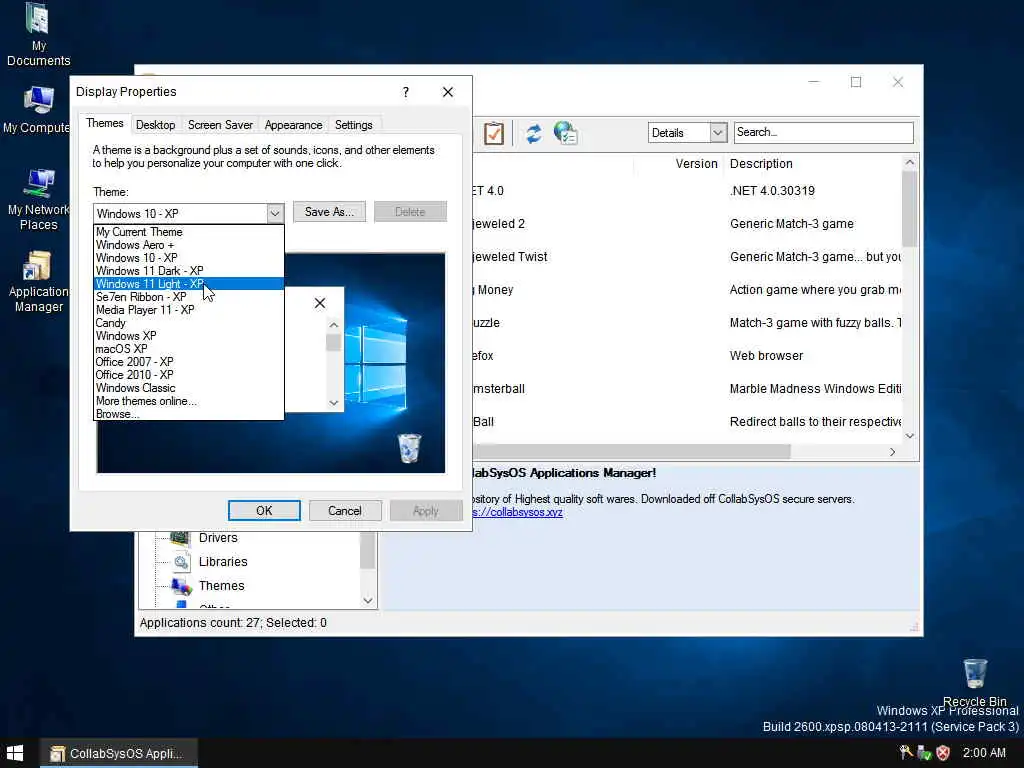
Task: Click OK in Display Properties
Action: [264, 511]
